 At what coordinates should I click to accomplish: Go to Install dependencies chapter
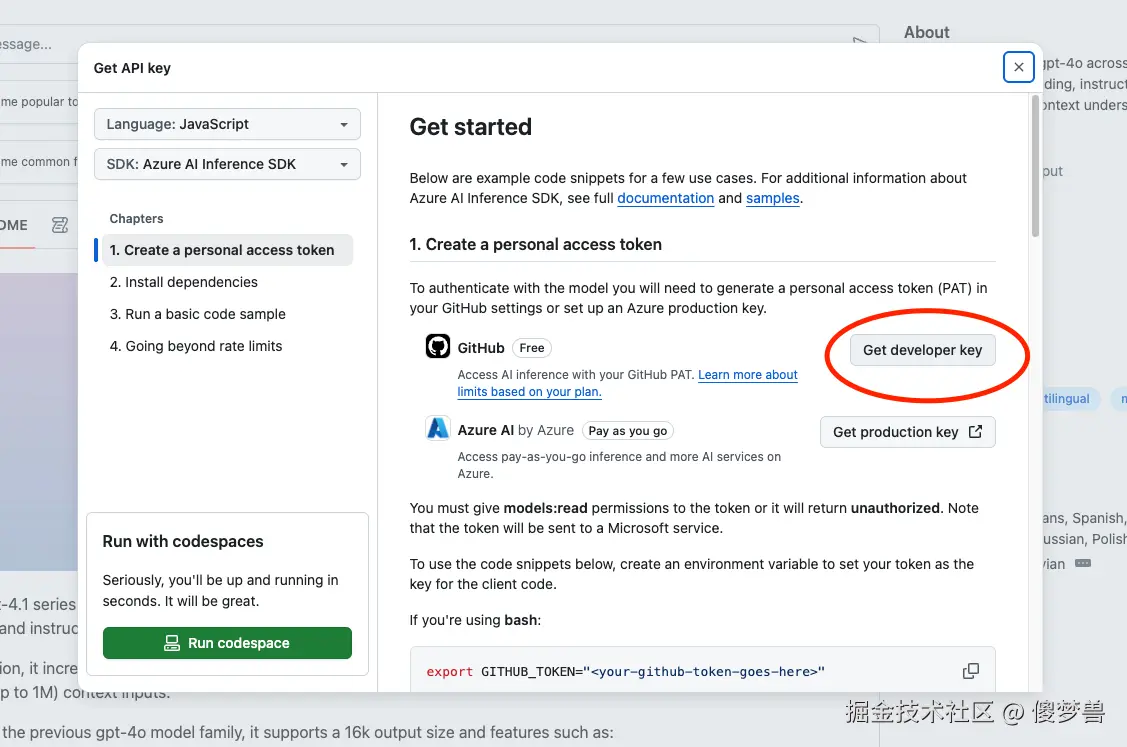[x=184, y=282]
